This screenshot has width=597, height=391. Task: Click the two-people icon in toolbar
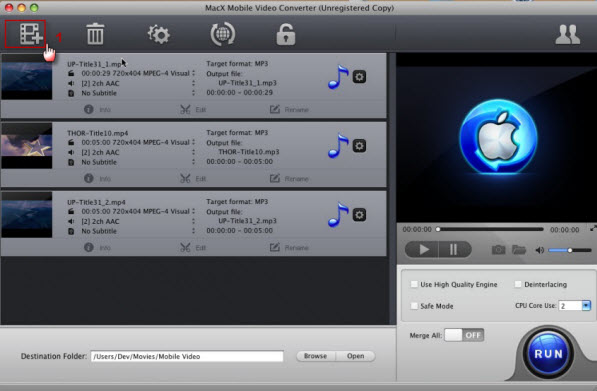click(567, 35)
